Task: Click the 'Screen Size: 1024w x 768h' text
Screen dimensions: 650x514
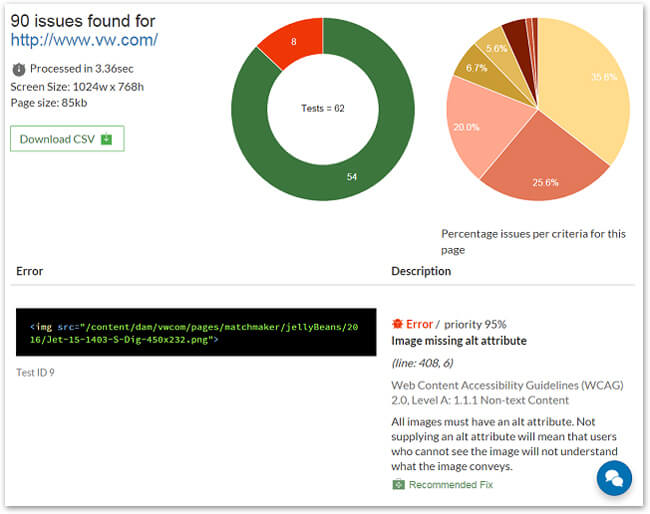Action: 77,87
